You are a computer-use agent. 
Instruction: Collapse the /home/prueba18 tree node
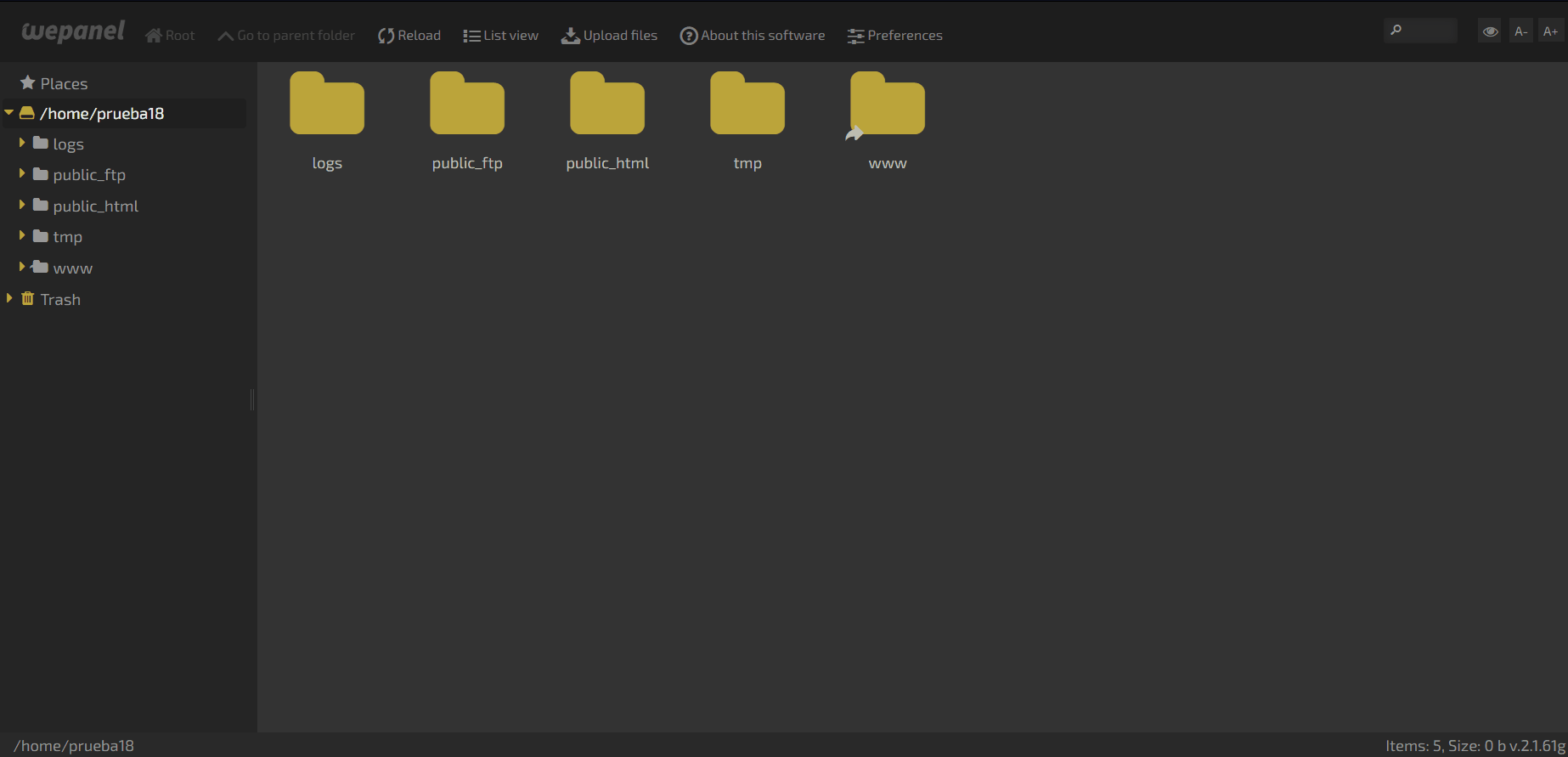point(9,113)
